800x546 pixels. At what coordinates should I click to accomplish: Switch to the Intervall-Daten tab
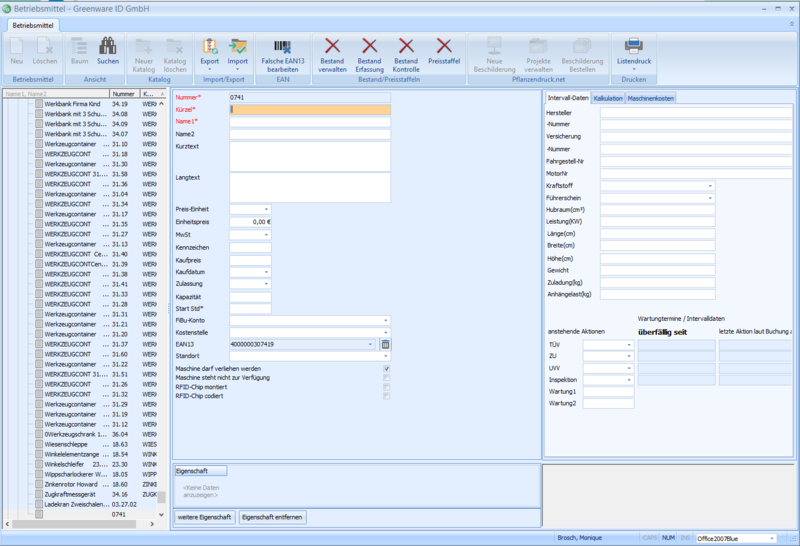tap(568, 97)
